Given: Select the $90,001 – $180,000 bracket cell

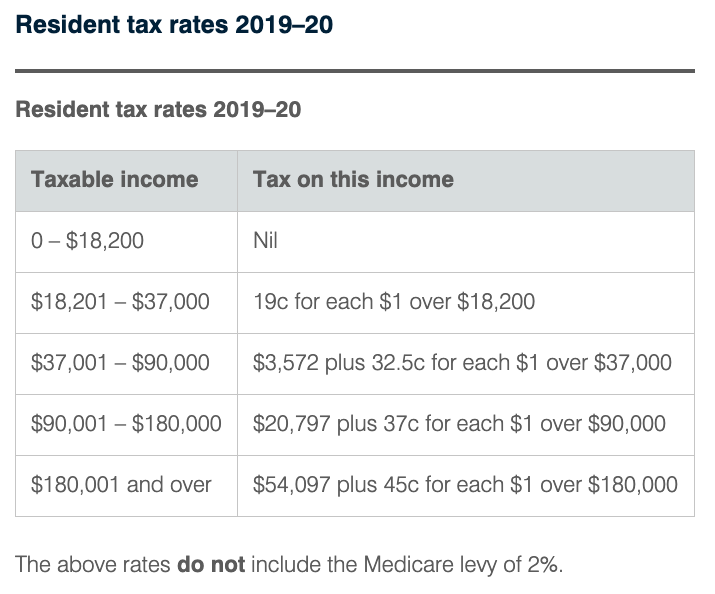Looking at the screenshot, I should (126, 424).
